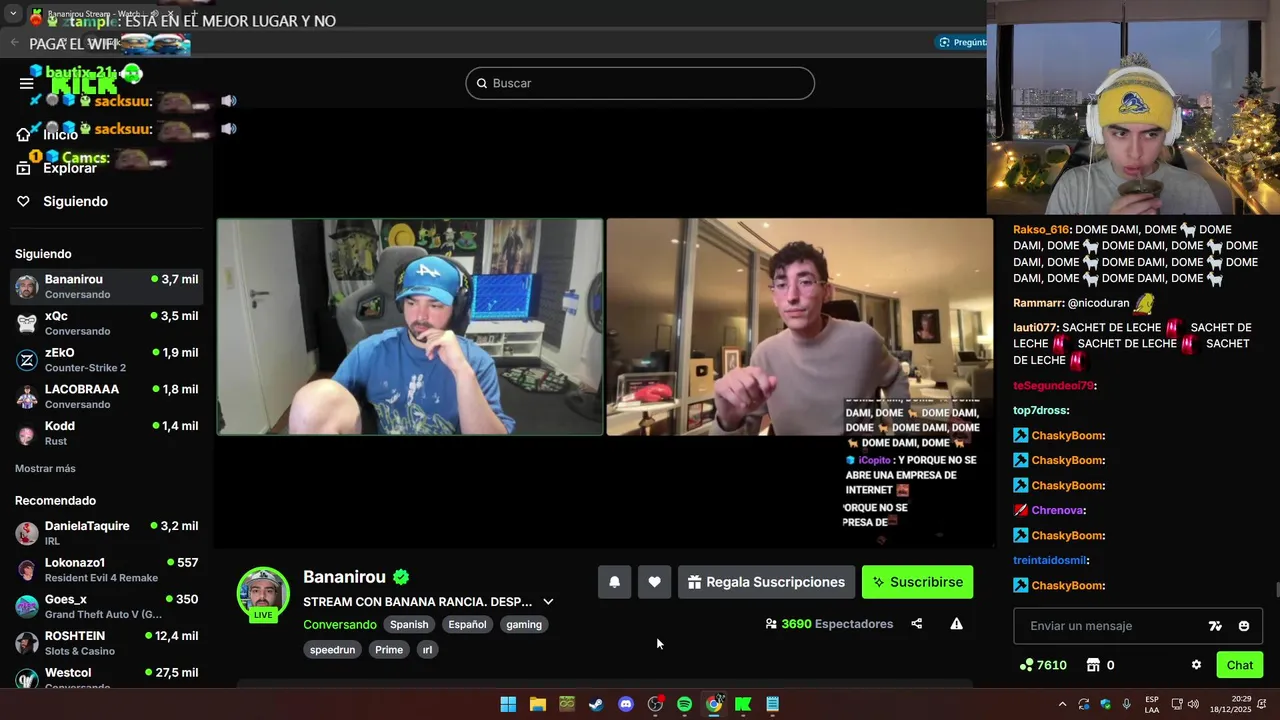
Task: Open chat settings gear icon
Action: coord(1196,665)
